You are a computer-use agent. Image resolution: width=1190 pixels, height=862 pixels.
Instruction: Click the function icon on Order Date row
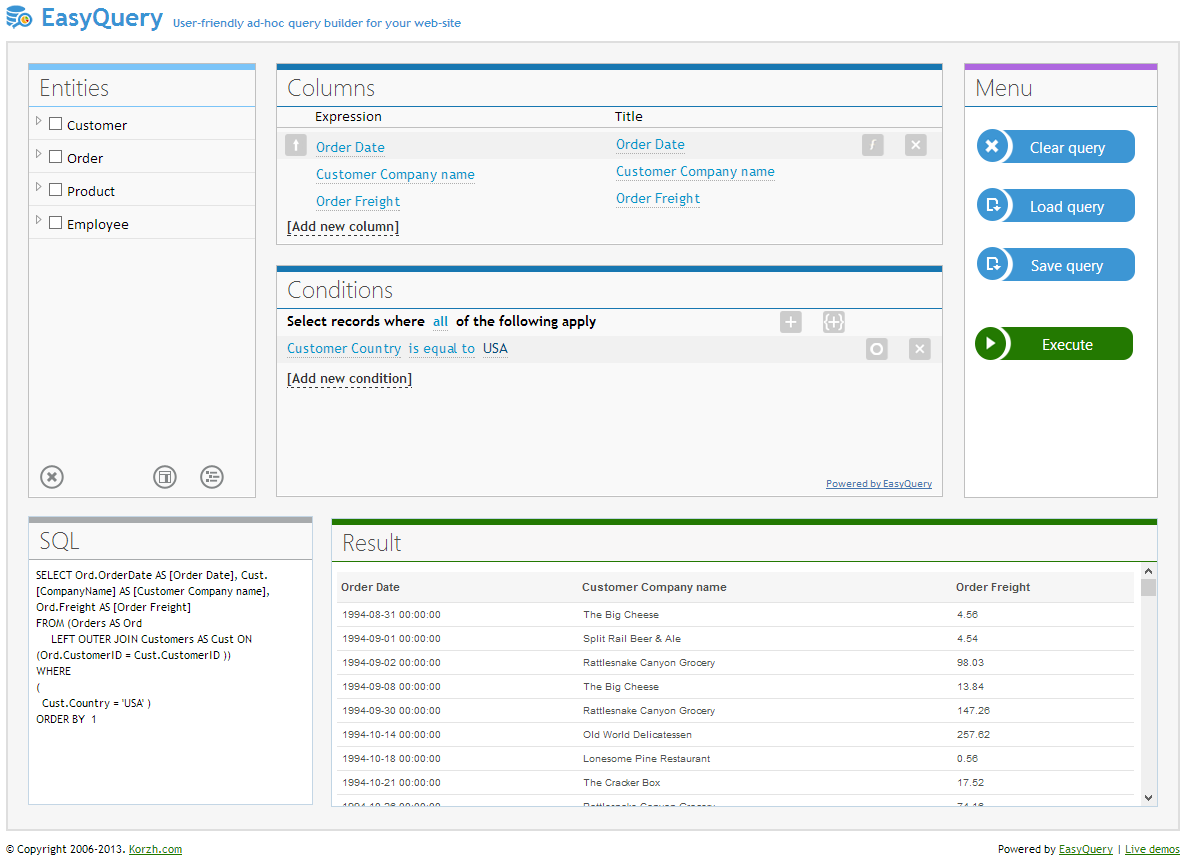coord(872,146)
